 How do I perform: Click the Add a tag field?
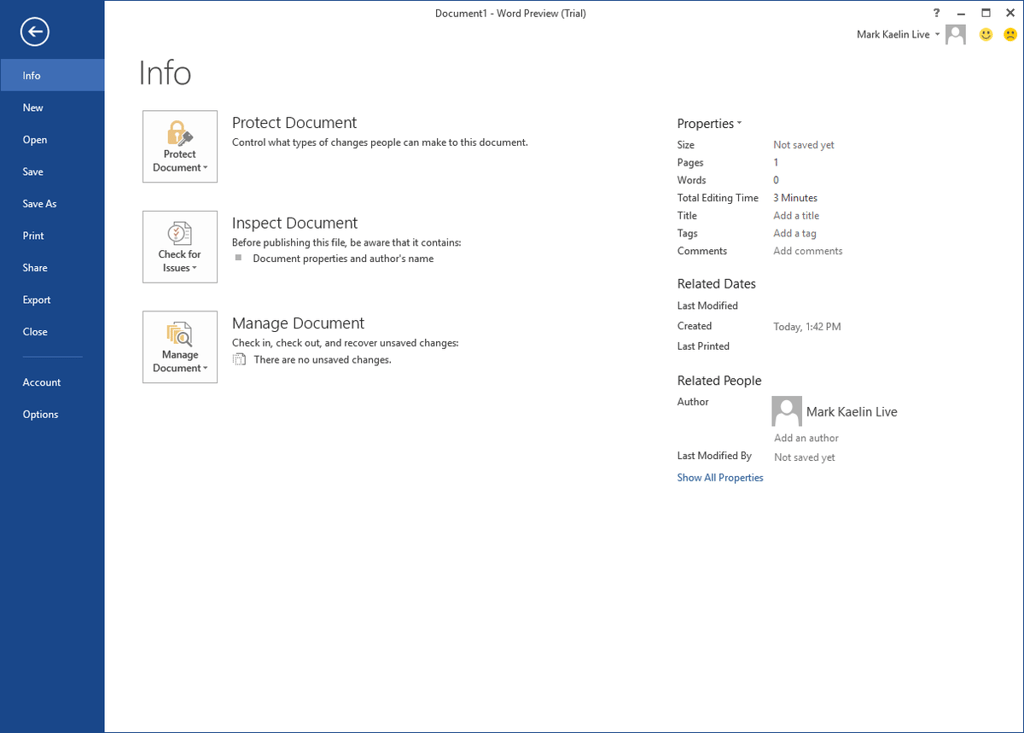(x=795, y=233)
